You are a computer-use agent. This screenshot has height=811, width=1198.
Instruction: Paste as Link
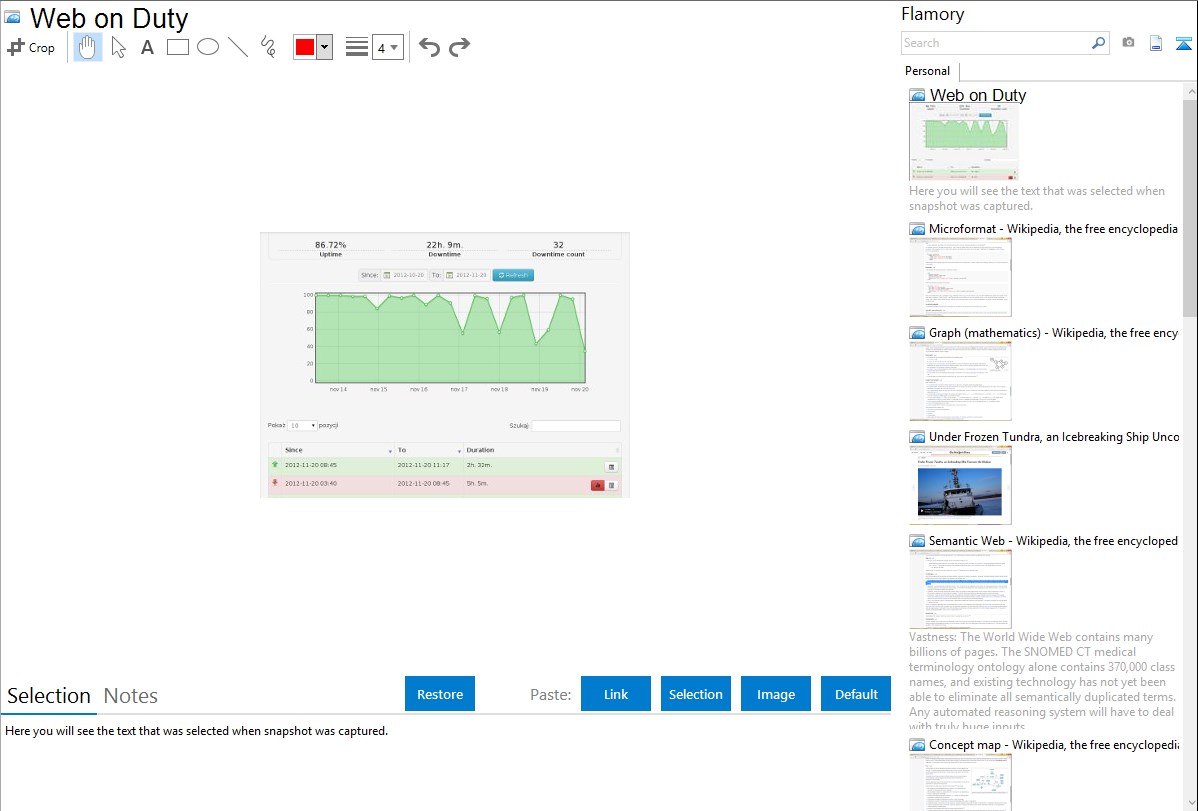click(x=616, y=694)
